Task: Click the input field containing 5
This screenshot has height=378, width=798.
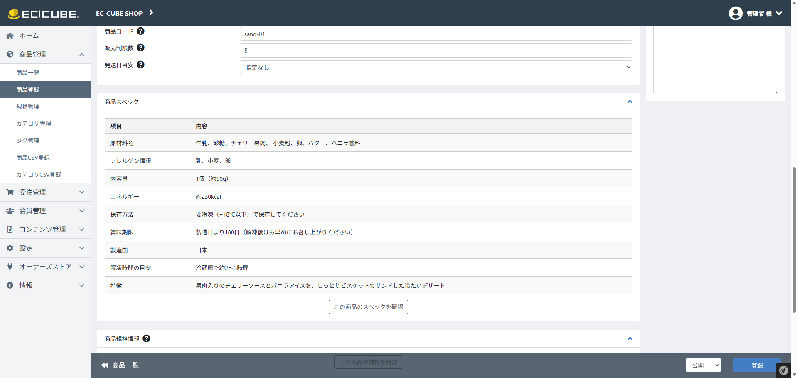Action: click(x=436, y=50)
